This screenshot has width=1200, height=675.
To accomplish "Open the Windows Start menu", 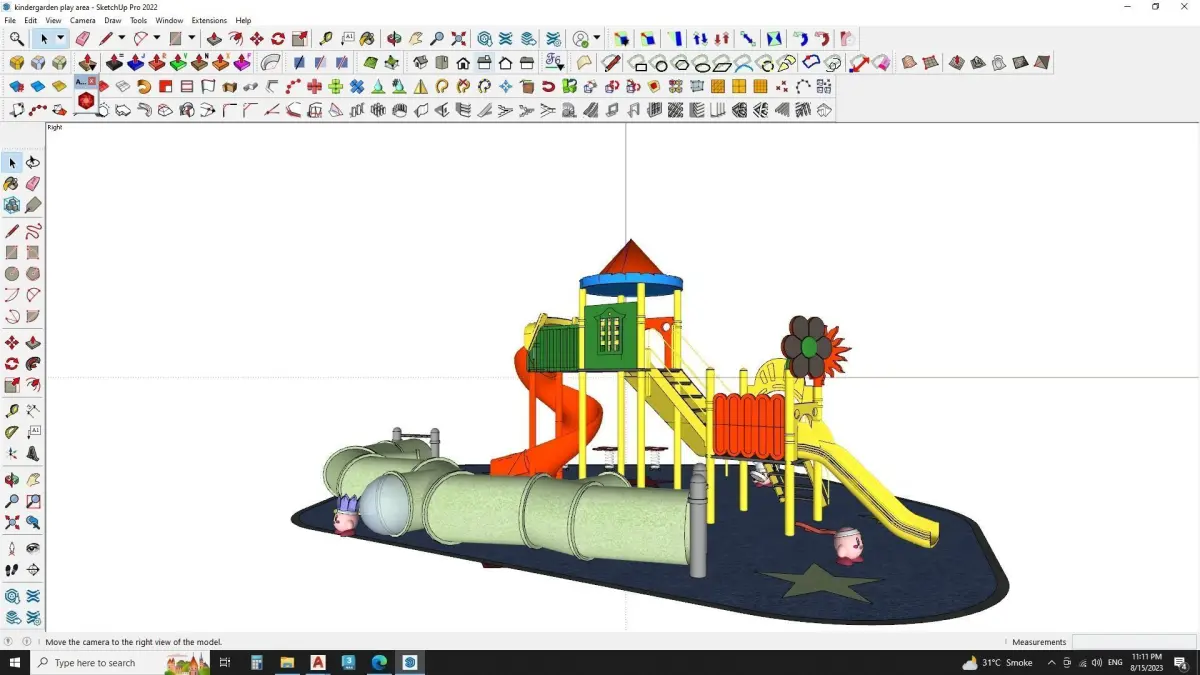I will click(x=15, y=662).
